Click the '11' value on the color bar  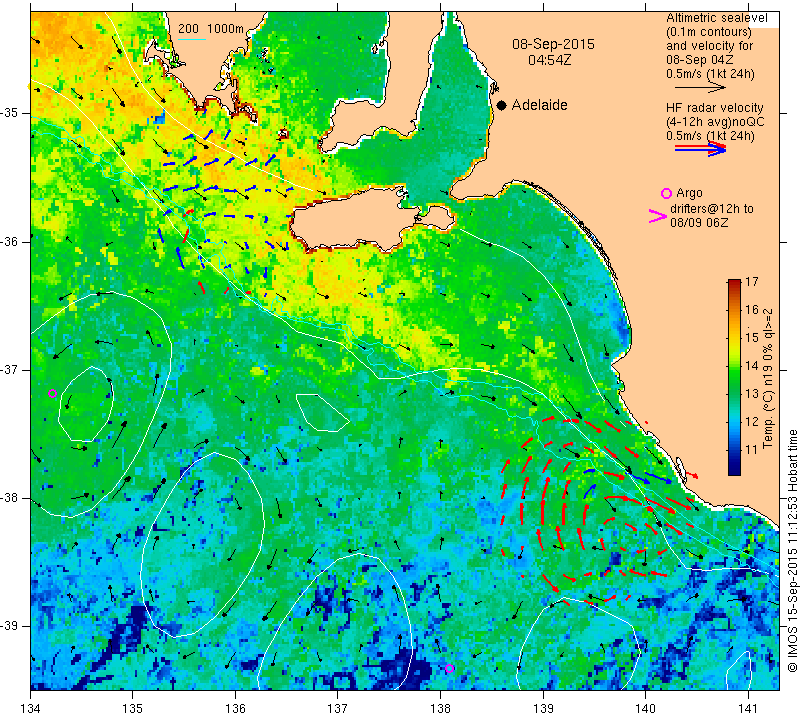(752, 450)
